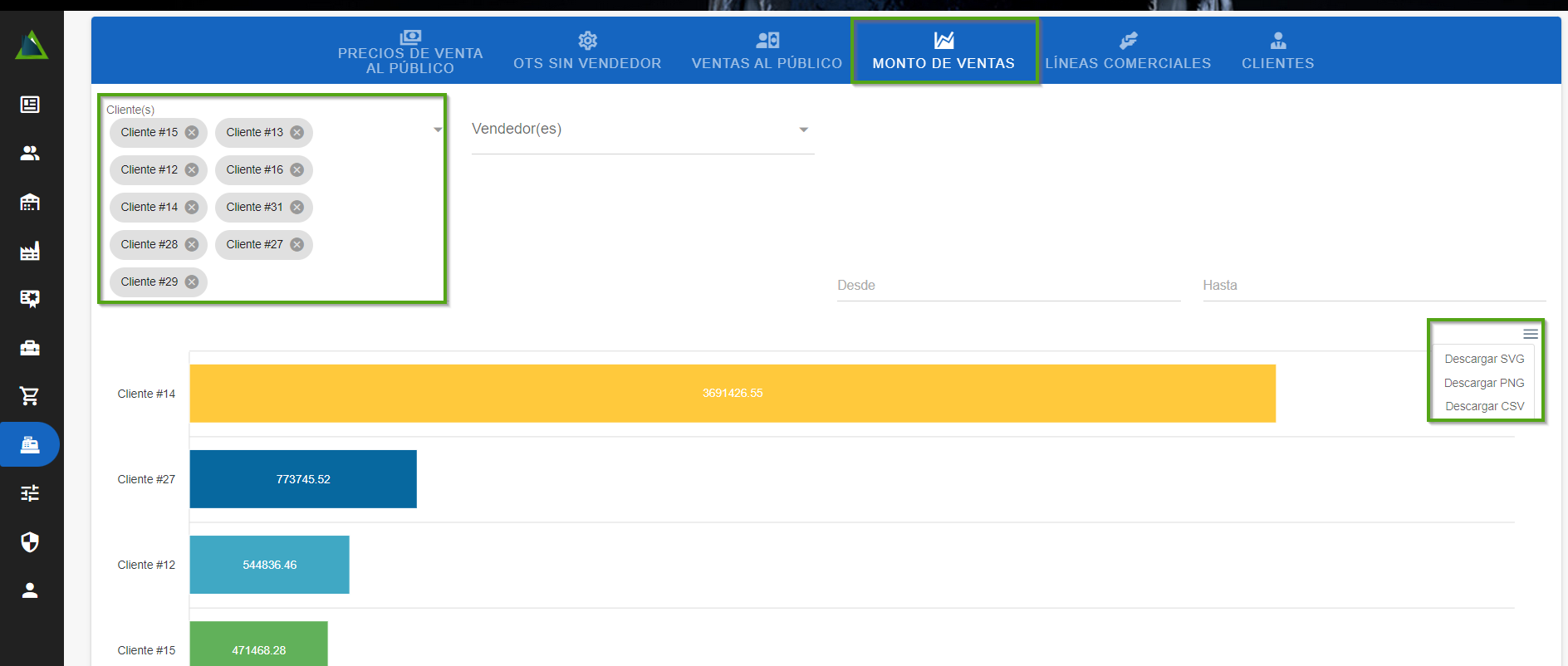
Task: Remove the Cliente #31 chip
Action: click(297, 208)
